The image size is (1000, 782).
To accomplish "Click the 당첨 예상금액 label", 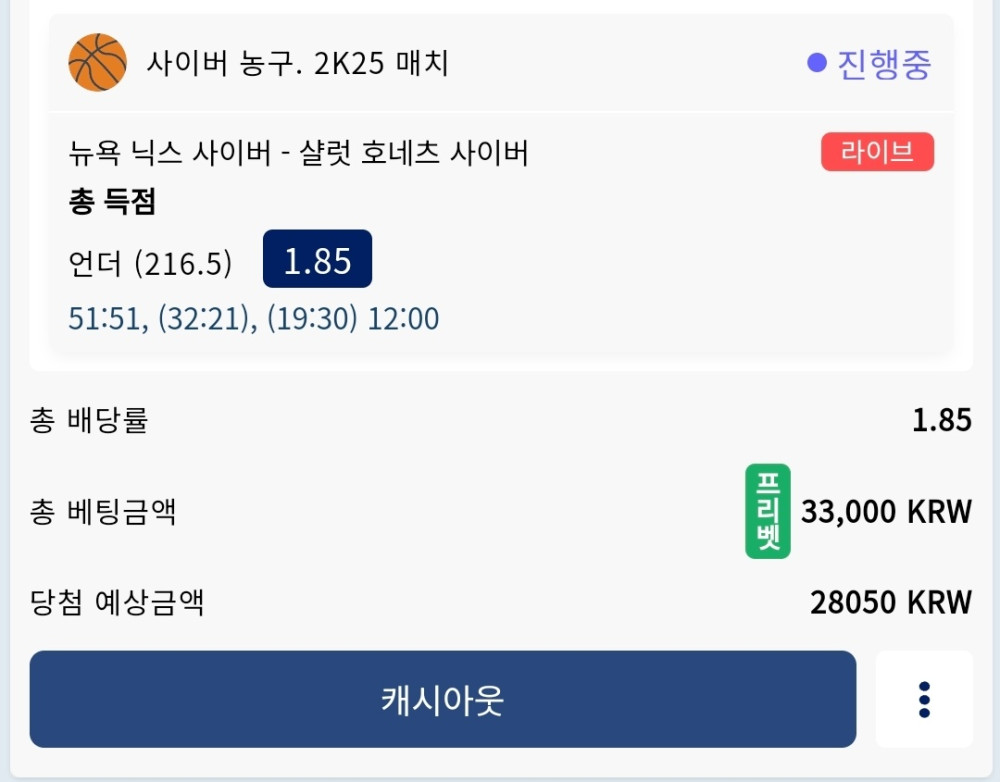I will click(x=117, y=603).
